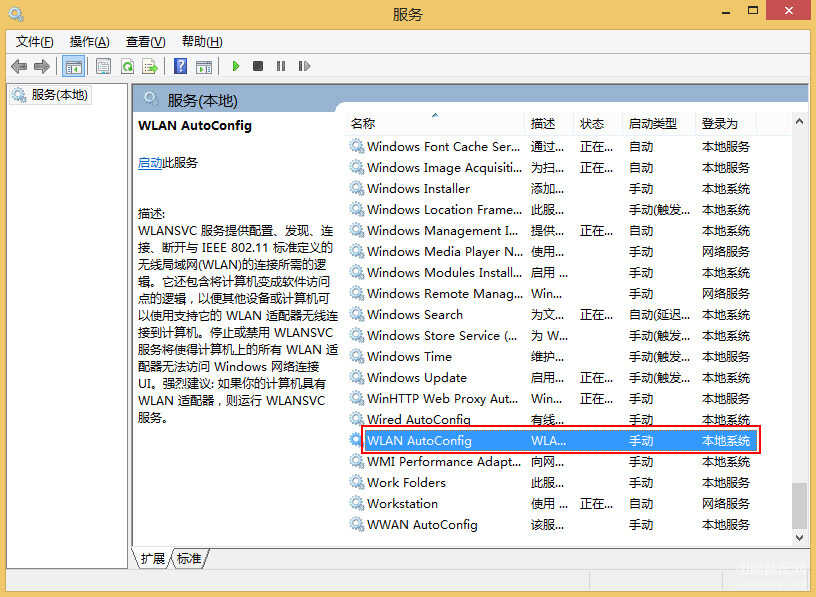The image size is (816, 597).
Task: Click the Back arrow in toolbar
Action: pos(19,67)
